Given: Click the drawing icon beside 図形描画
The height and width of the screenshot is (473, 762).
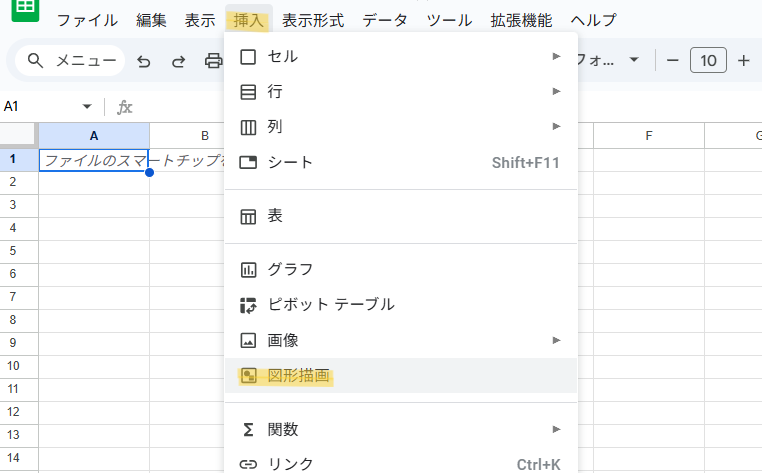Looking at the screenshot, I should tap(249, 375).
